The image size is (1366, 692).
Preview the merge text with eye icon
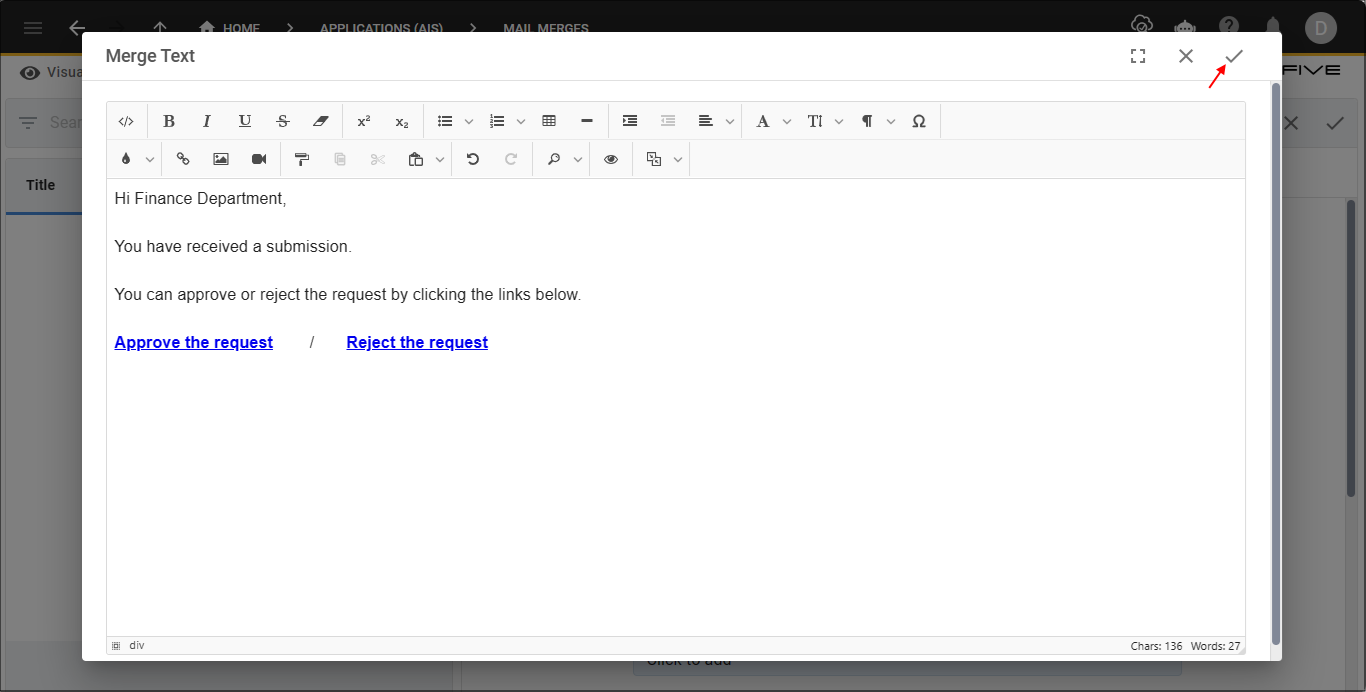(611, 159)
